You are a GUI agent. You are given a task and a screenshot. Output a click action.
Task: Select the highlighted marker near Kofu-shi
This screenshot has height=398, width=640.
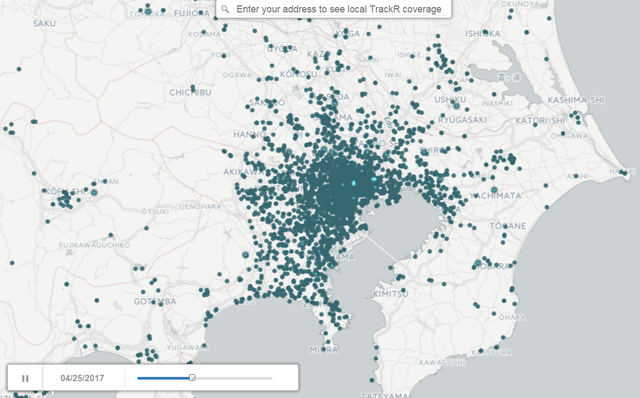[94, 192]
